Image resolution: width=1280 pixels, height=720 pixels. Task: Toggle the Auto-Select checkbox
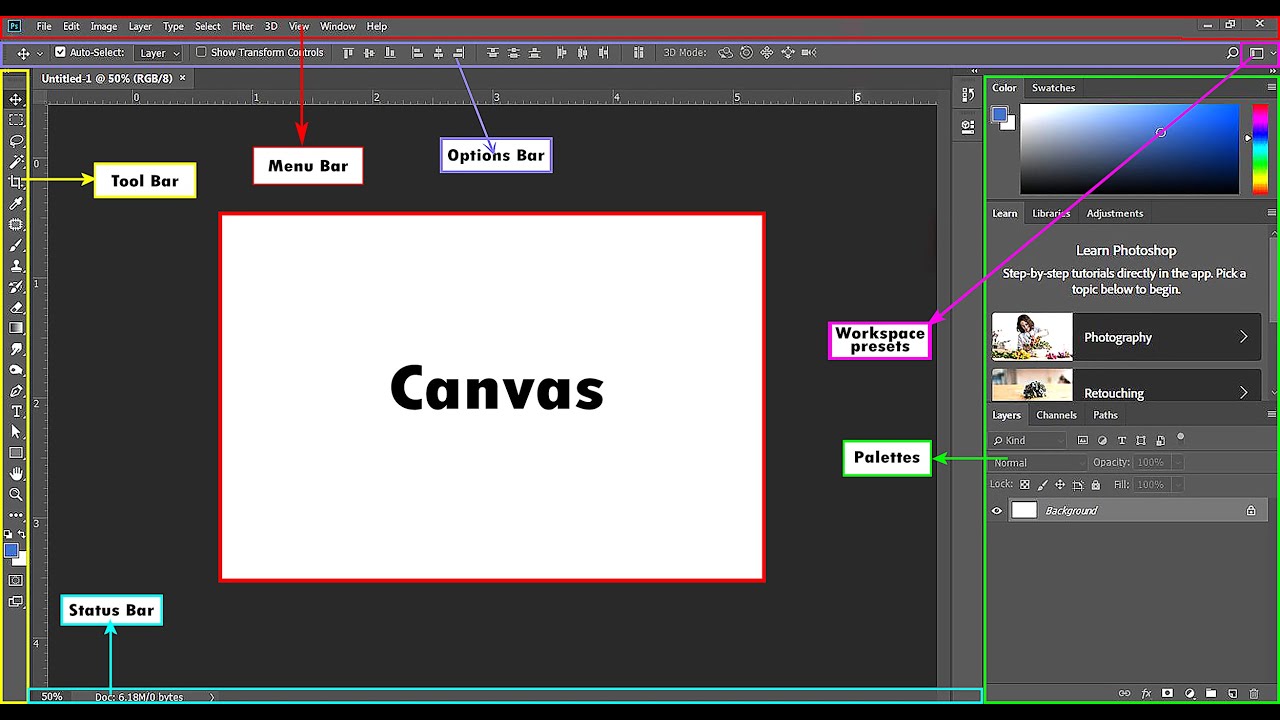(60, 52)
